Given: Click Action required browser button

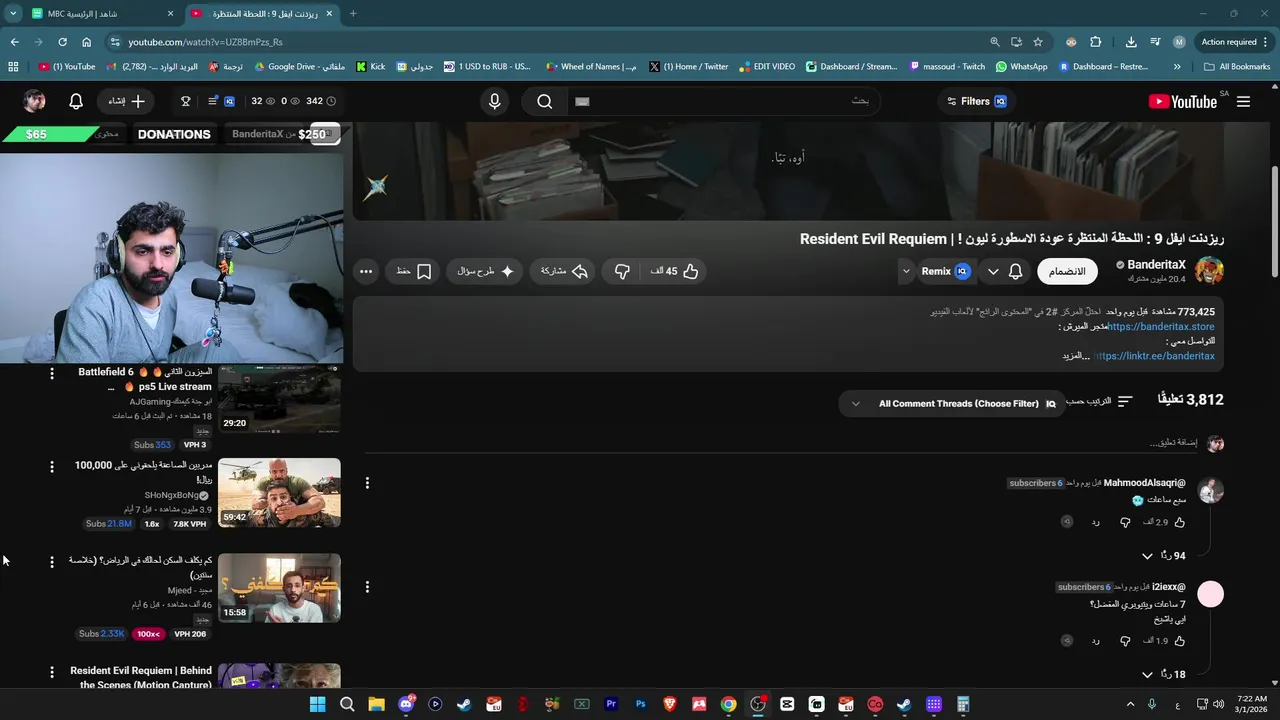Looking at the screenshot, I should point(1234,42).
